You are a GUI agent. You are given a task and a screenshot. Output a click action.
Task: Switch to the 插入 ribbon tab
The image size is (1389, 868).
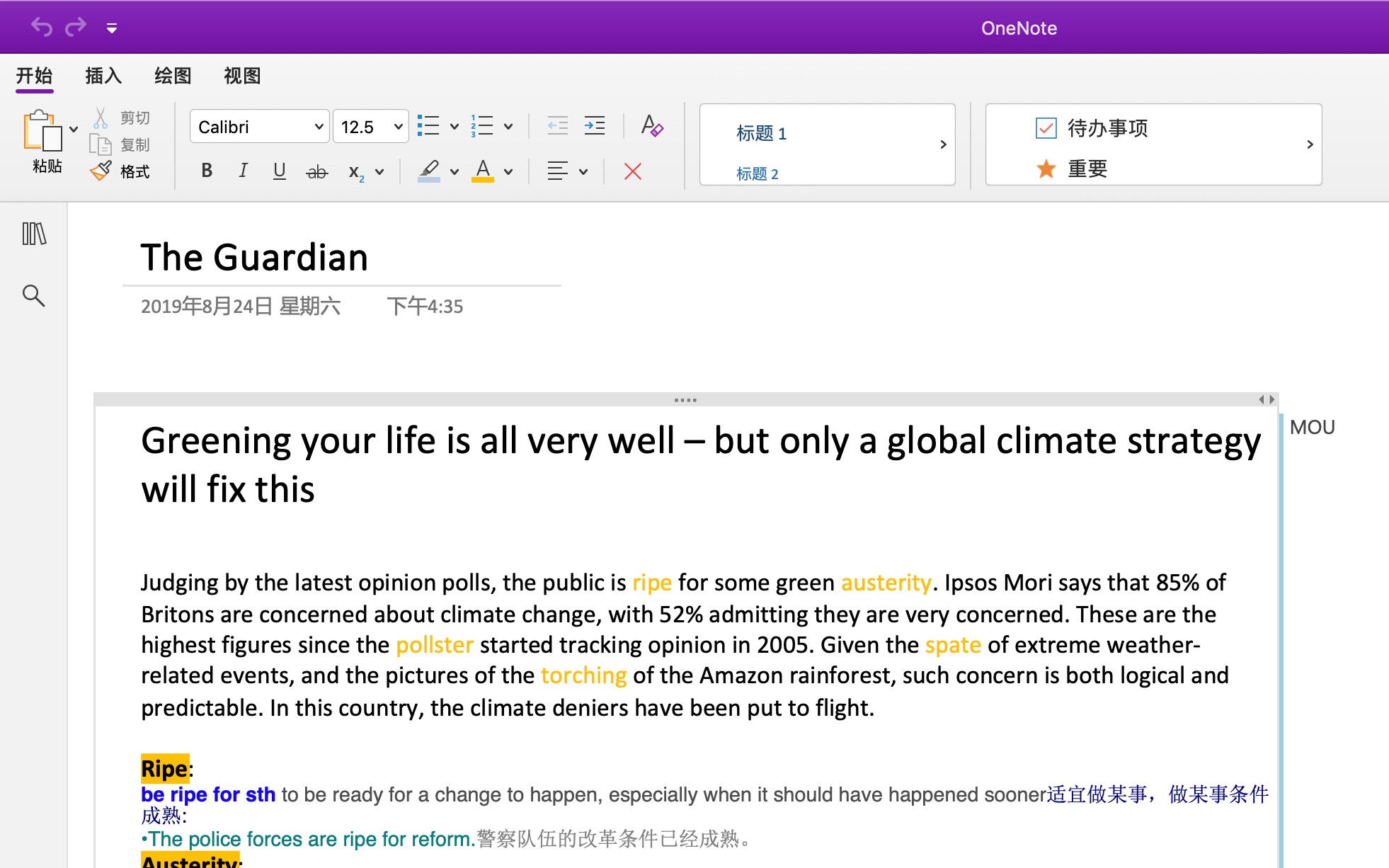point(103,76)
